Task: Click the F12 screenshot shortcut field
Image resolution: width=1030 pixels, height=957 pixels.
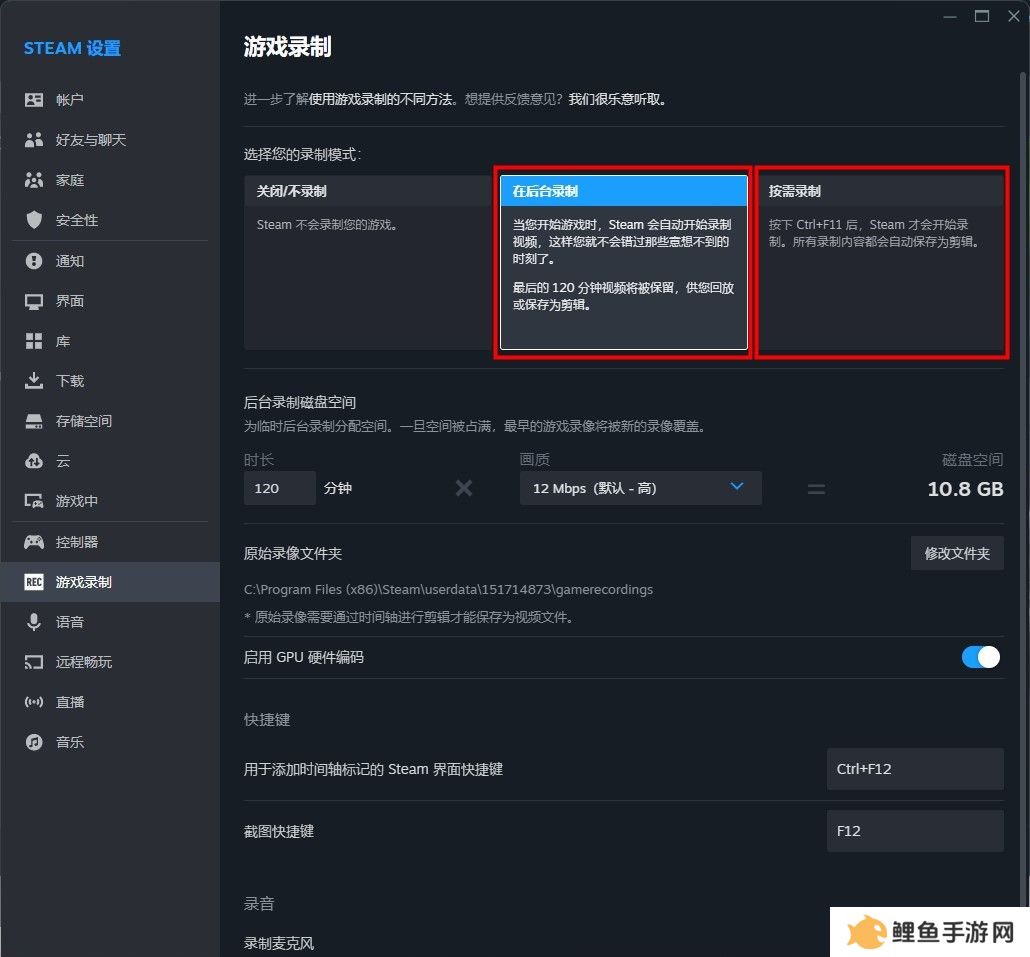Action: point(915,831)
